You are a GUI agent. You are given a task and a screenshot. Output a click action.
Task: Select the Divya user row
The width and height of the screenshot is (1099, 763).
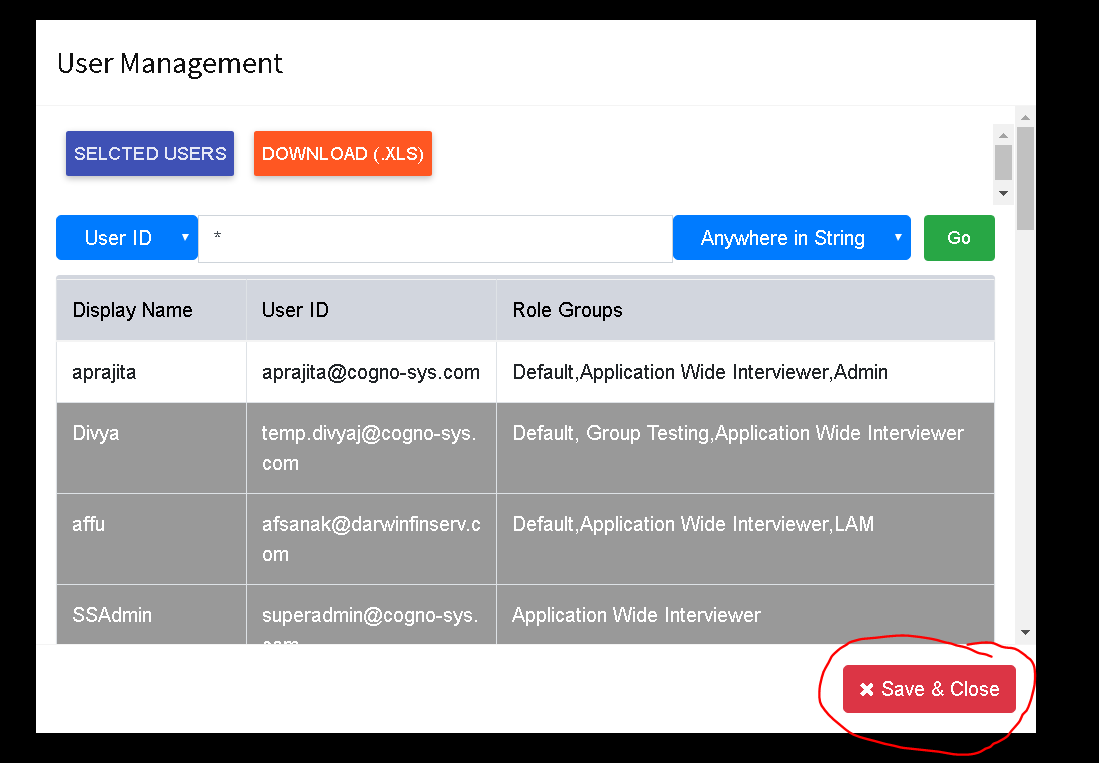525,448
